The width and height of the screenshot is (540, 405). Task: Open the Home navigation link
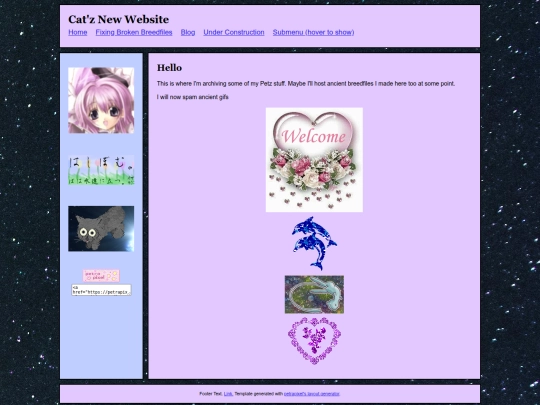click(77, 32)
